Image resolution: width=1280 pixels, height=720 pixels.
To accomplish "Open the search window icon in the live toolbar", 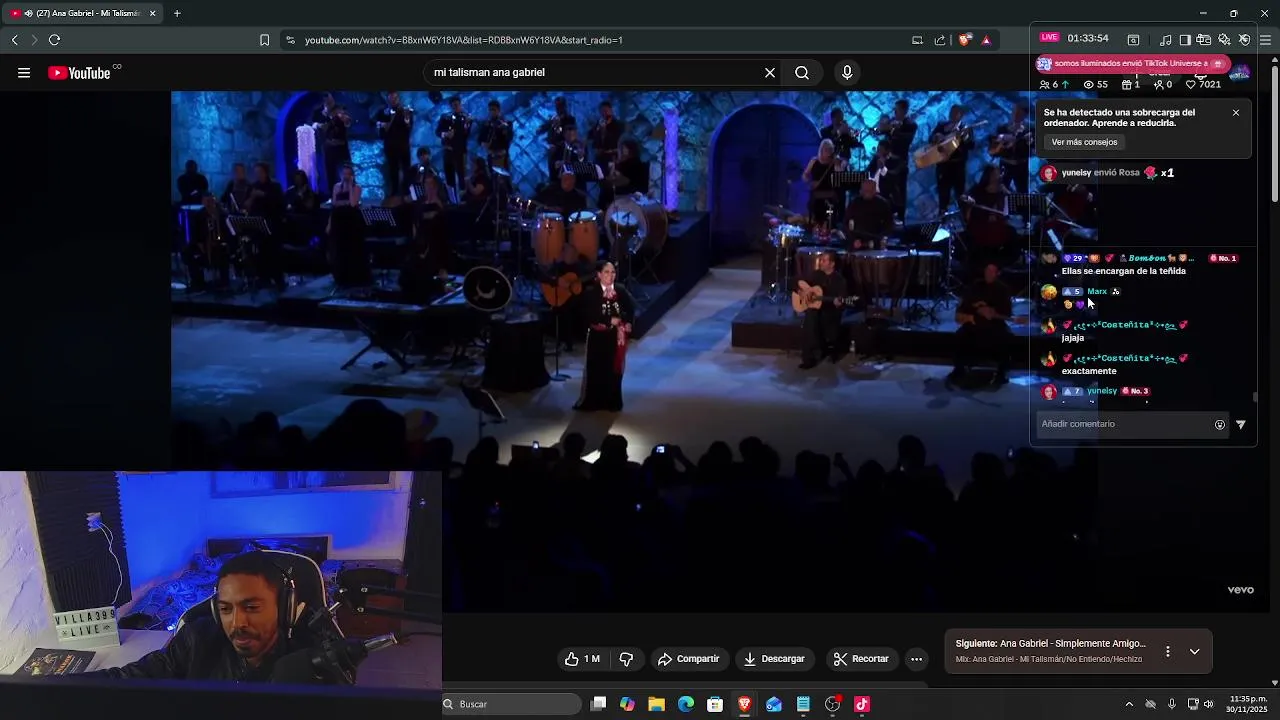I will click(x=1133, y=40).
